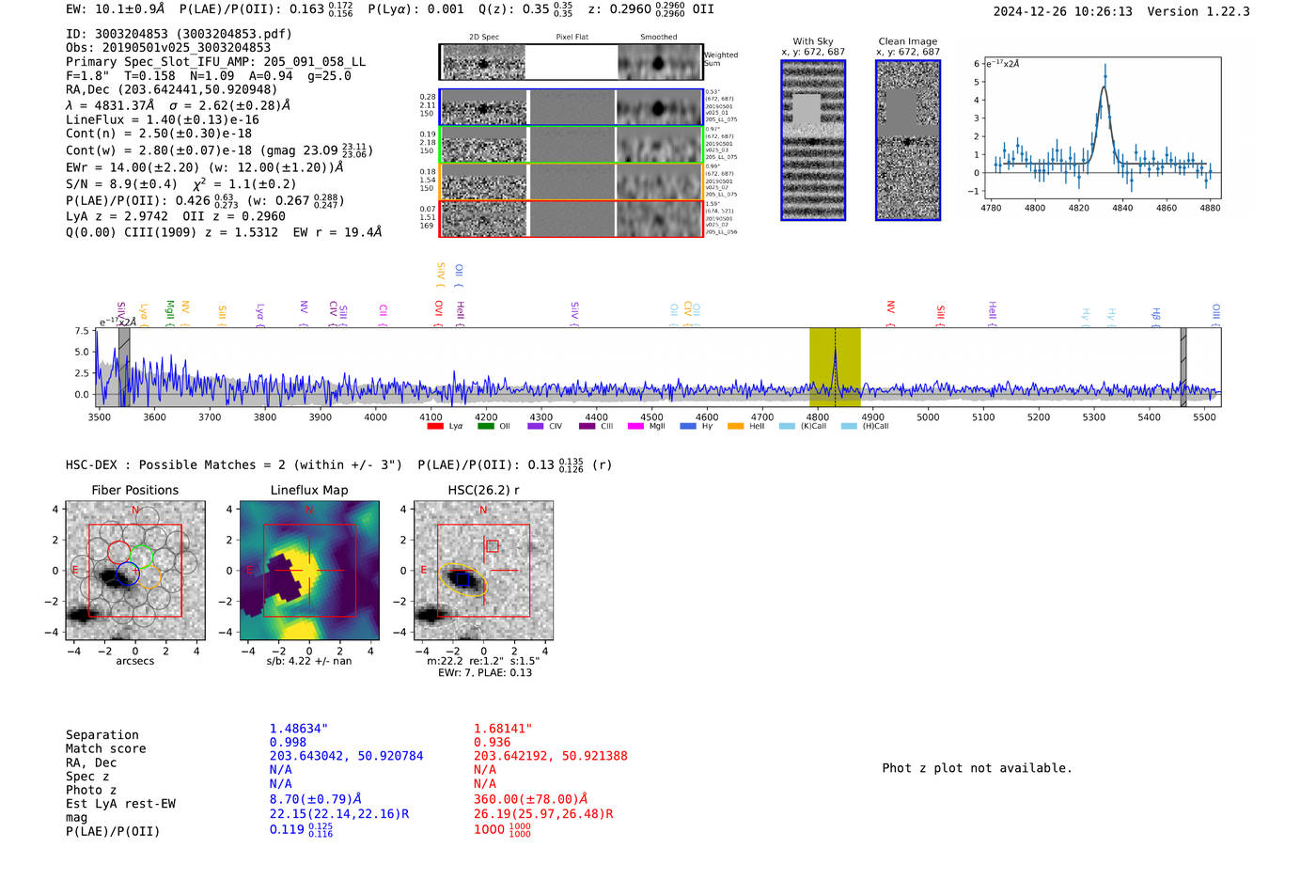Click the blue fiber circle in Fiber Positions
1316x896 pixels.
(128, 574)
